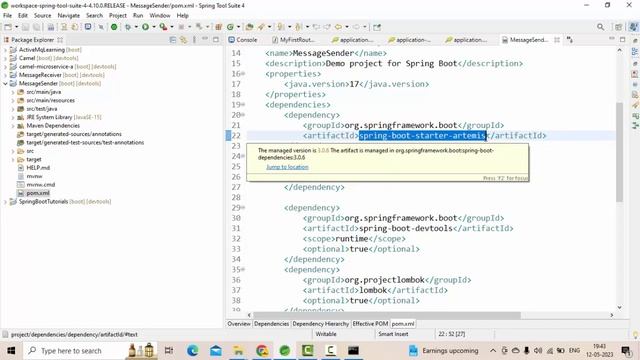Close the MessageSend... editor tab

557,40
